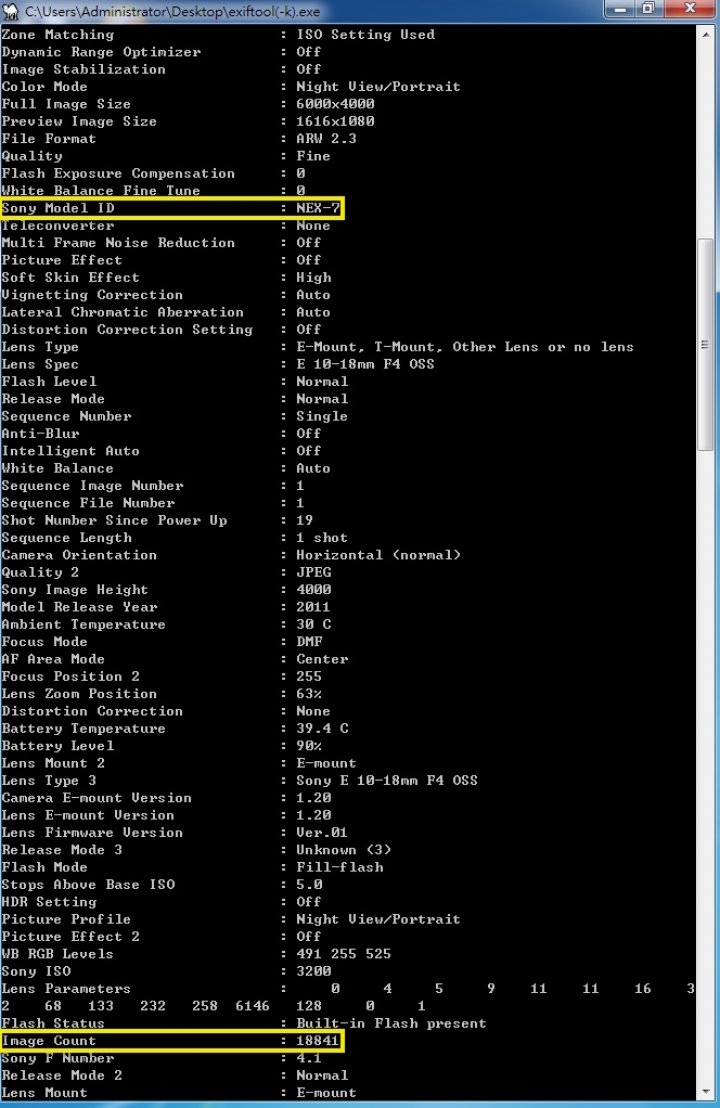The width and height of the screenshot is (720, 1108).
Task: Click the '4.1' Sony F Number value
Action: 309,1059
